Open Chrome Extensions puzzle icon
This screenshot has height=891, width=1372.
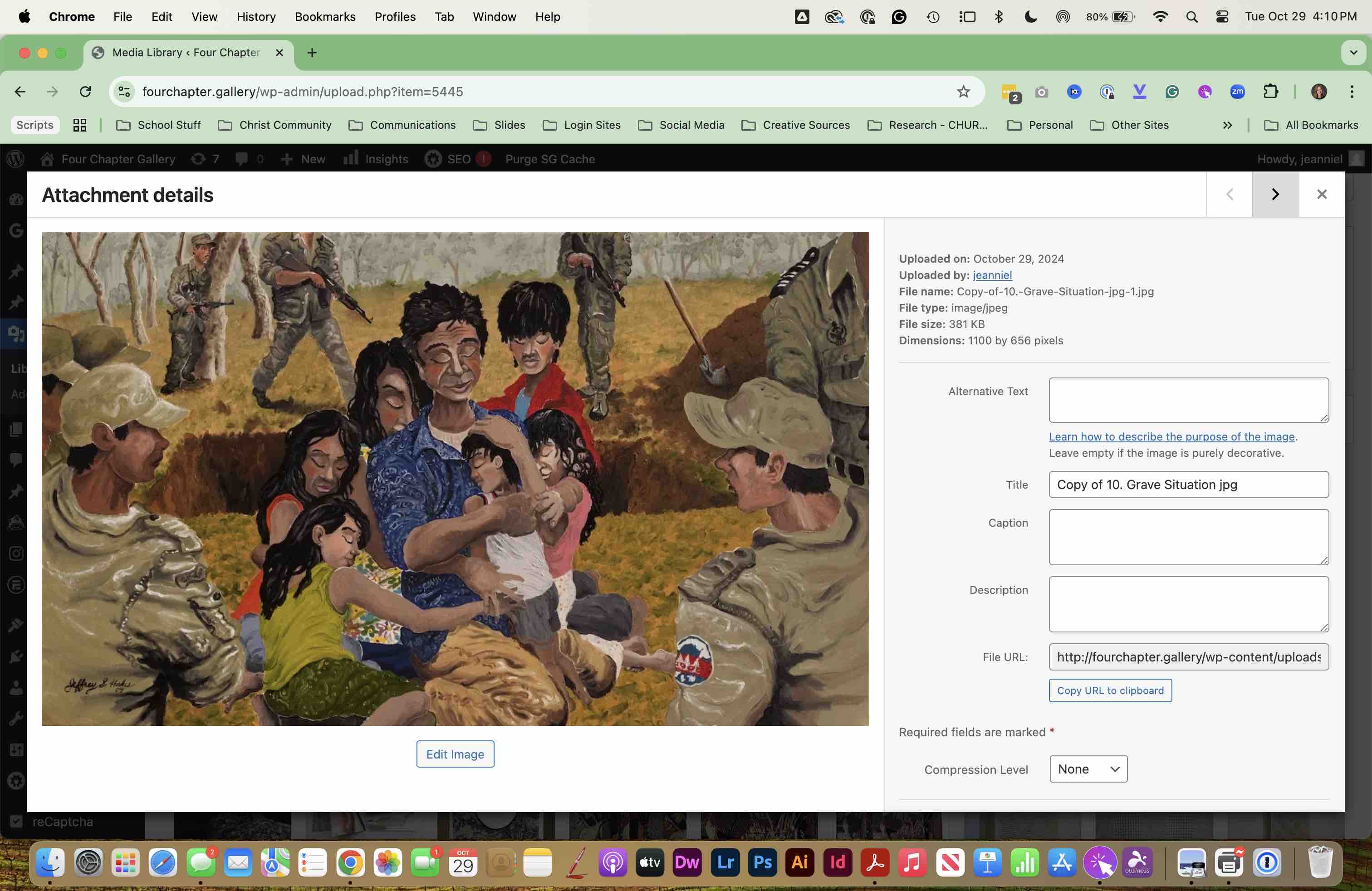(1270, 92)
